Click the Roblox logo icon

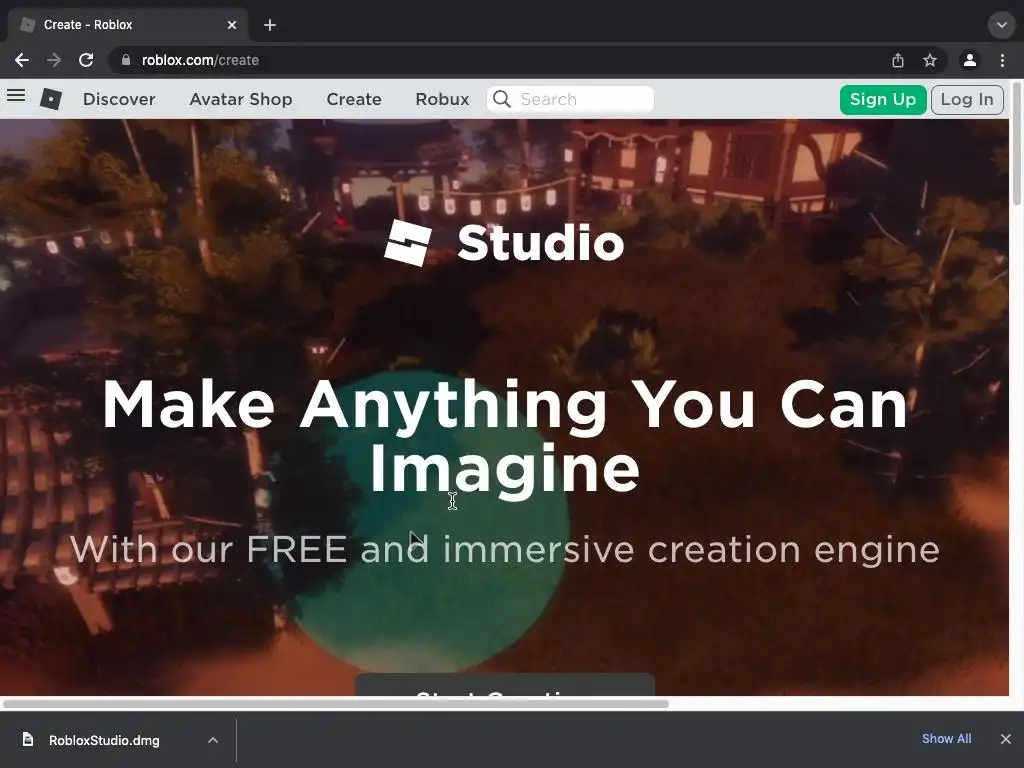click(x=51, y=99)
